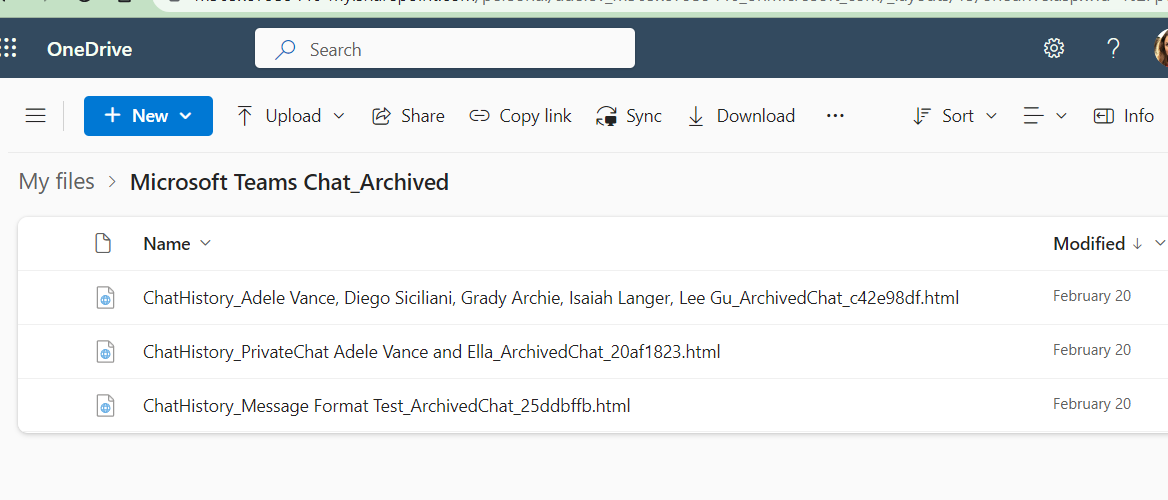
Task: Click the Share button
Action: point(408,116)
